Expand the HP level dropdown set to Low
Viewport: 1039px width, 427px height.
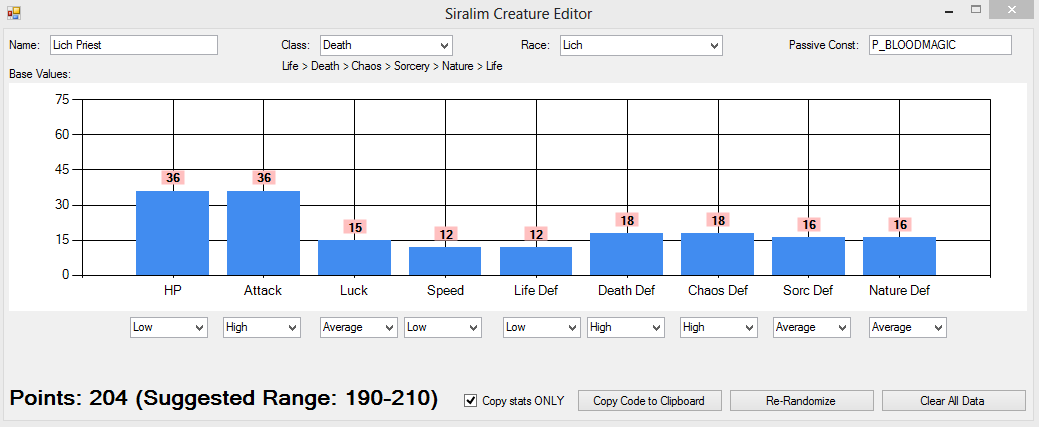[x=169, y=327]
